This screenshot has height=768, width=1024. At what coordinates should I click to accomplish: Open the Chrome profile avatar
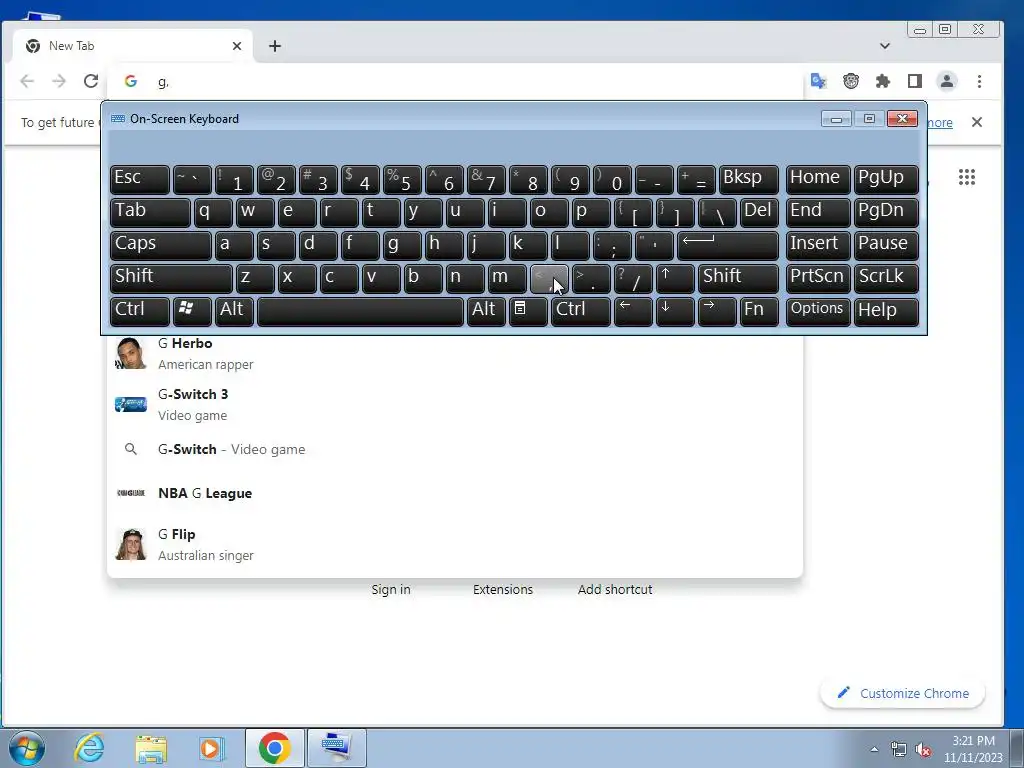[947, 81]
